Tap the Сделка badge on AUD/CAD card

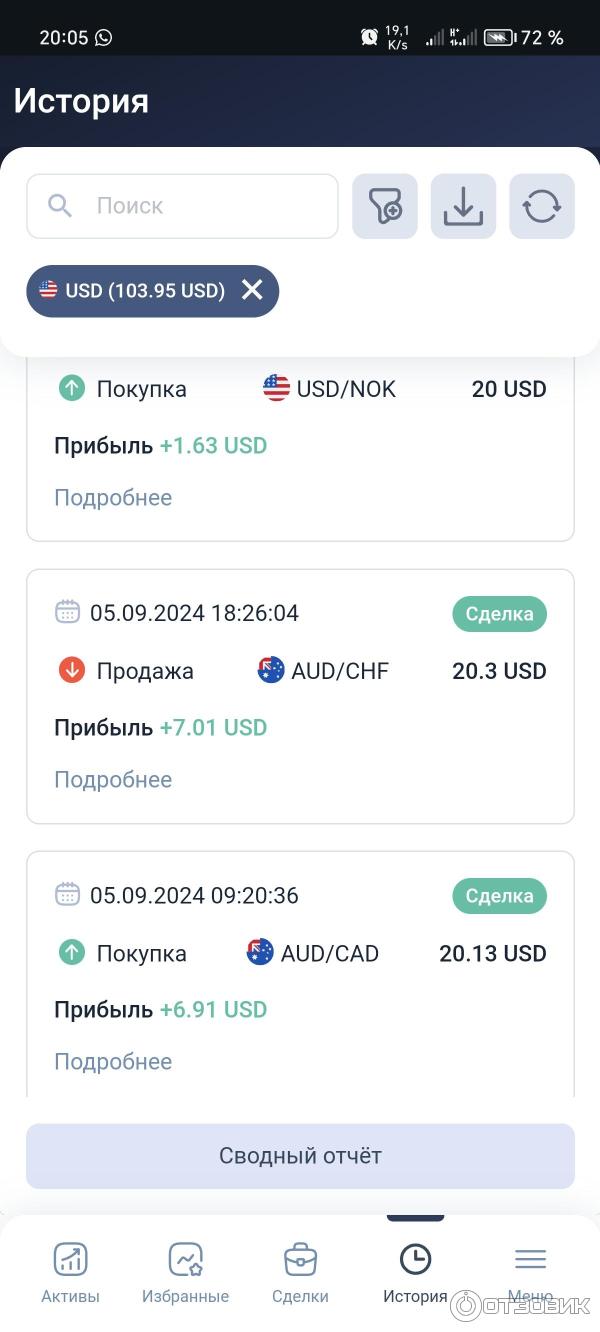click(x=499, y=896)
